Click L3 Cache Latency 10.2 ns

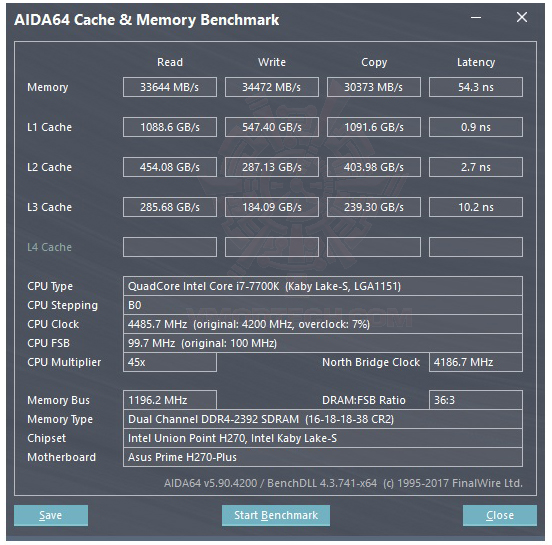tap(476, 207)
